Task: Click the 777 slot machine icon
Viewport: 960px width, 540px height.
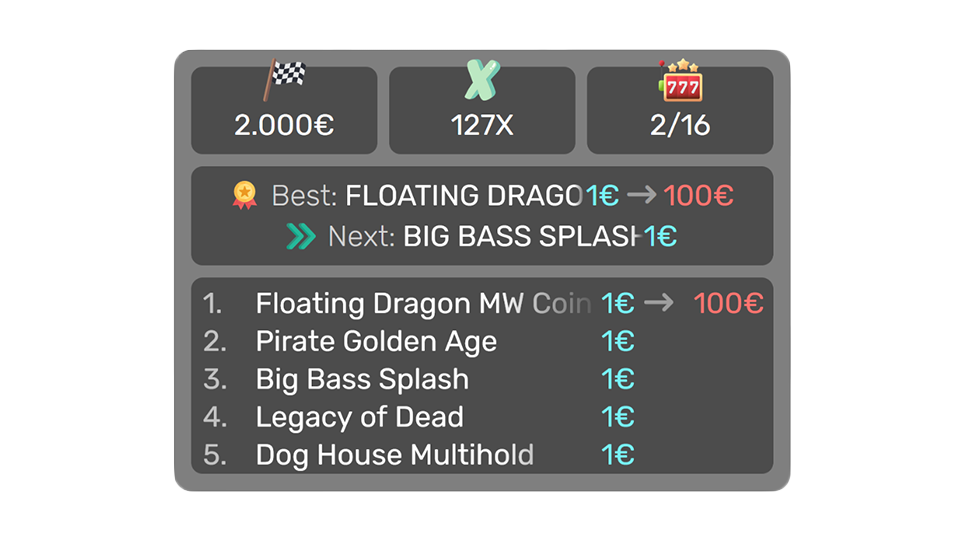Action: [x=680, y=80]
